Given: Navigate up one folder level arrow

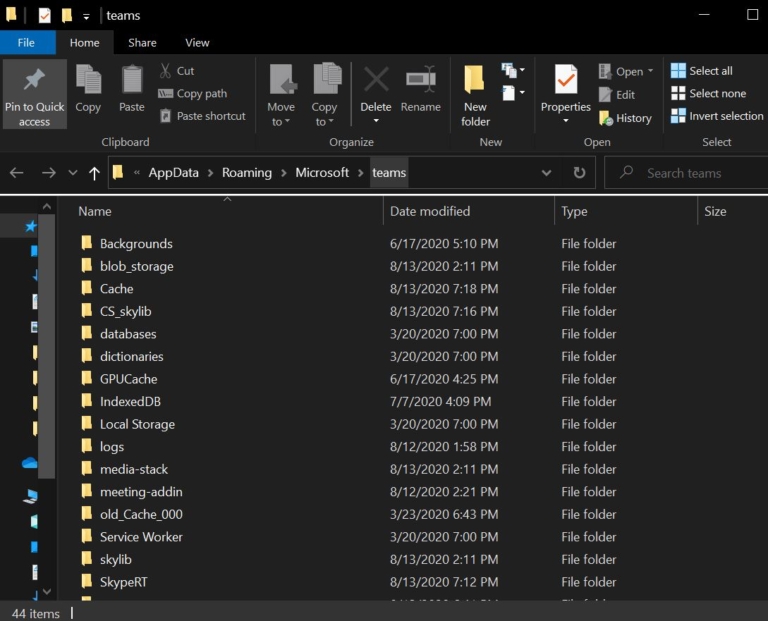Looking at the screenshot, I should point(94,173).
